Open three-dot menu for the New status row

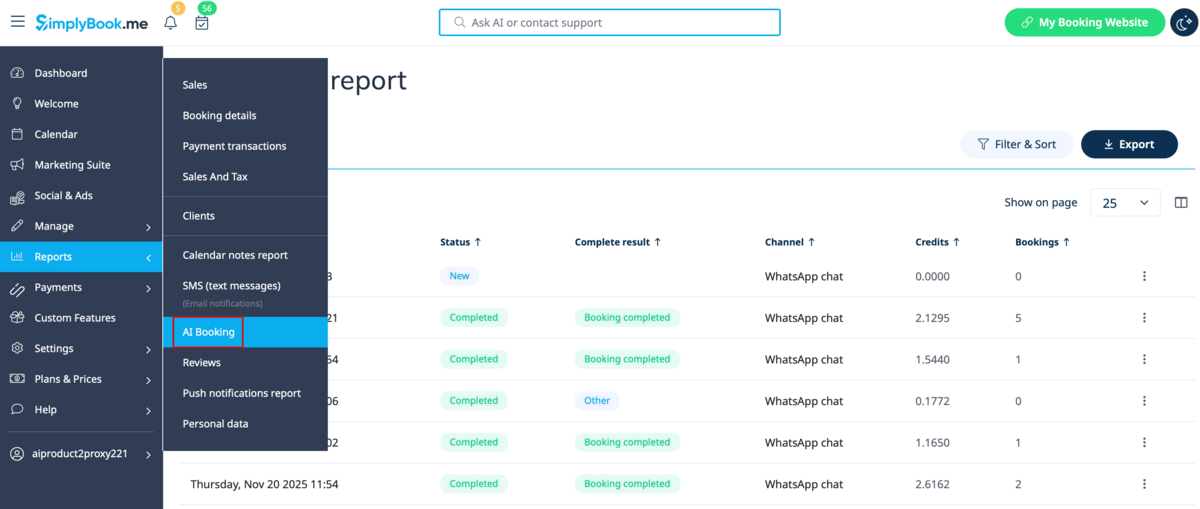[x=1144, y=276]
